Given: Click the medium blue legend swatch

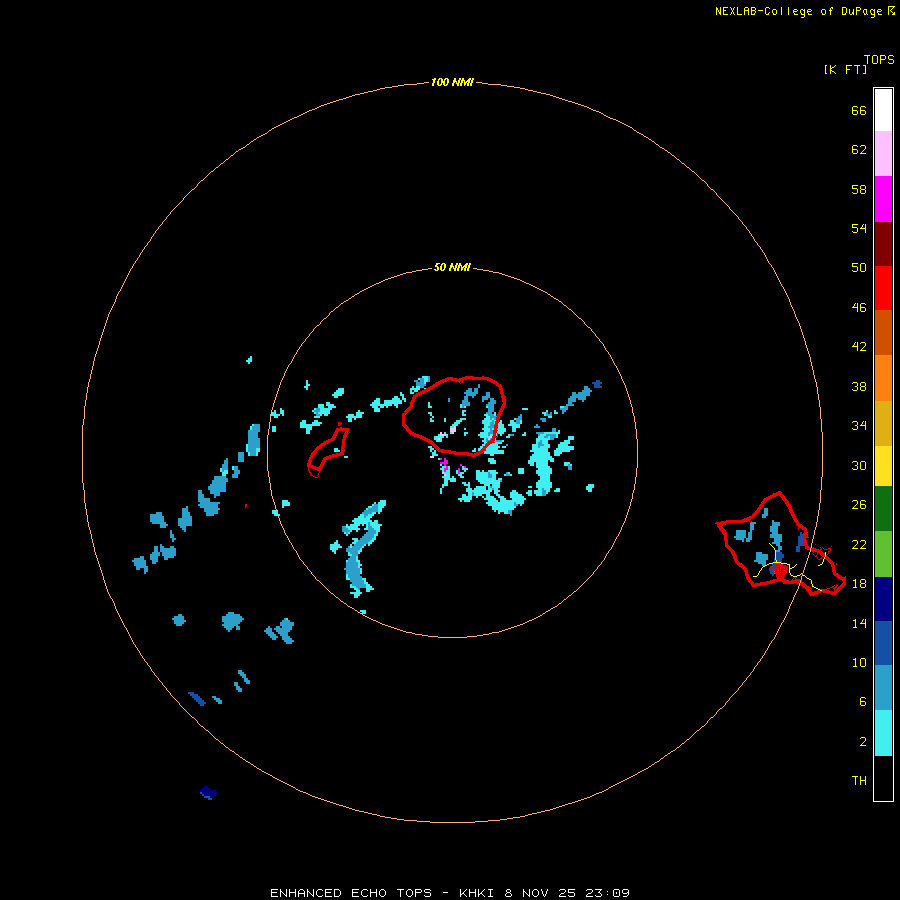Looking at the screenshot, I should tap(883, 643).
